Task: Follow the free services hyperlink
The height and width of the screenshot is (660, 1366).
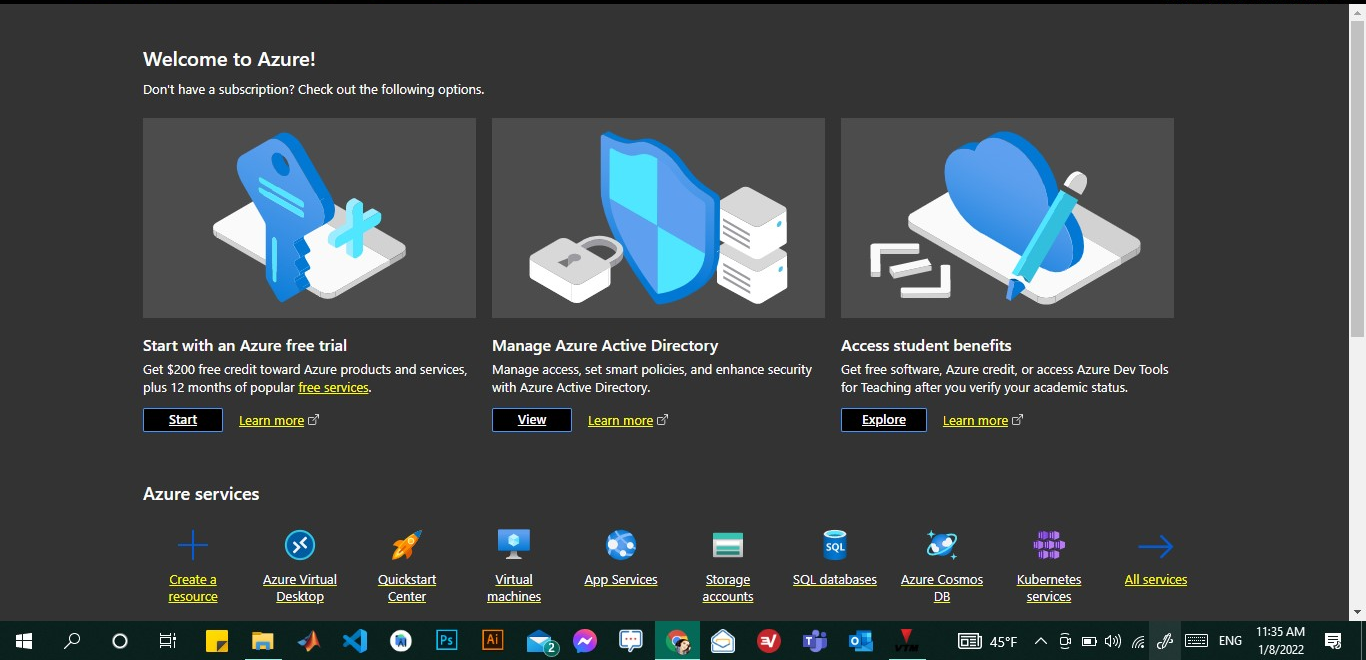Action: 333,387
